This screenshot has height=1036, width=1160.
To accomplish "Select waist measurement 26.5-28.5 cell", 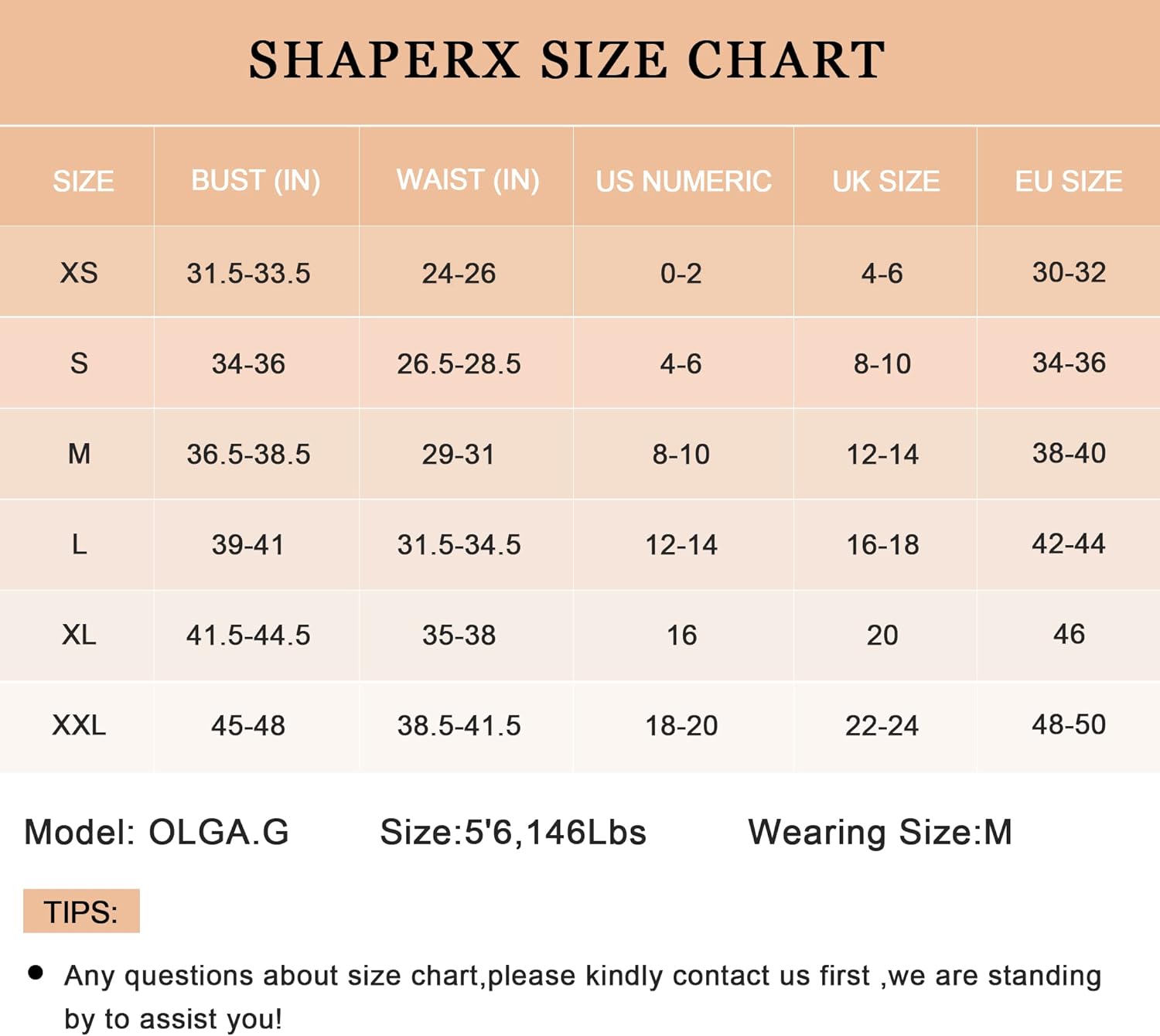I will 459,363.
